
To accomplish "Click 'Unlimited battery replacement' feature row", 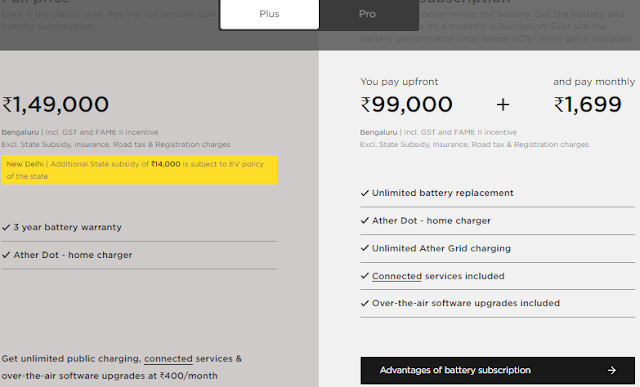I will (498, 193).
